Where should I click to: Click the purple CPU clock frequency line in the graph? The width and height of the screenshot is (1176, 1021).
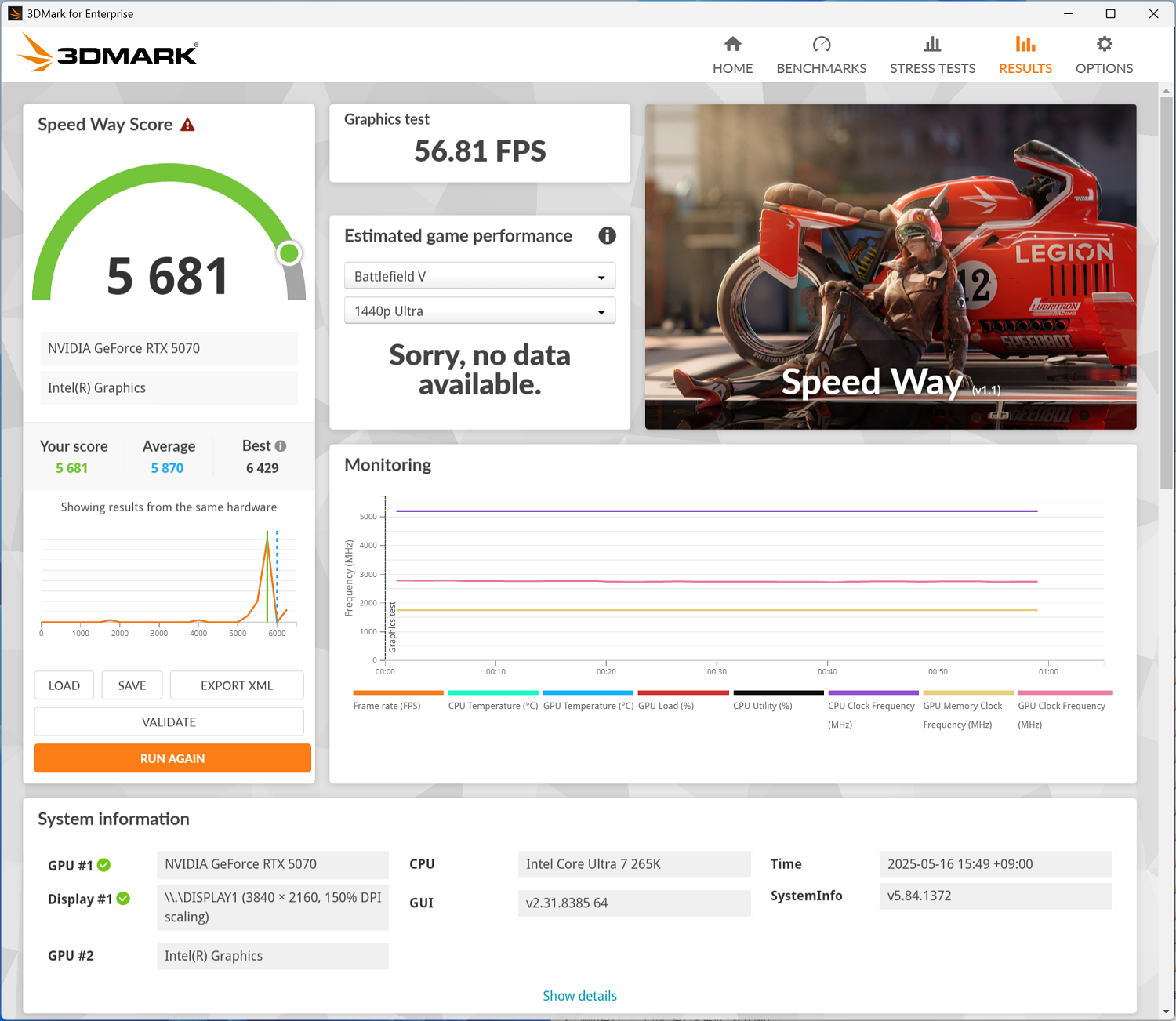point(717,511)
